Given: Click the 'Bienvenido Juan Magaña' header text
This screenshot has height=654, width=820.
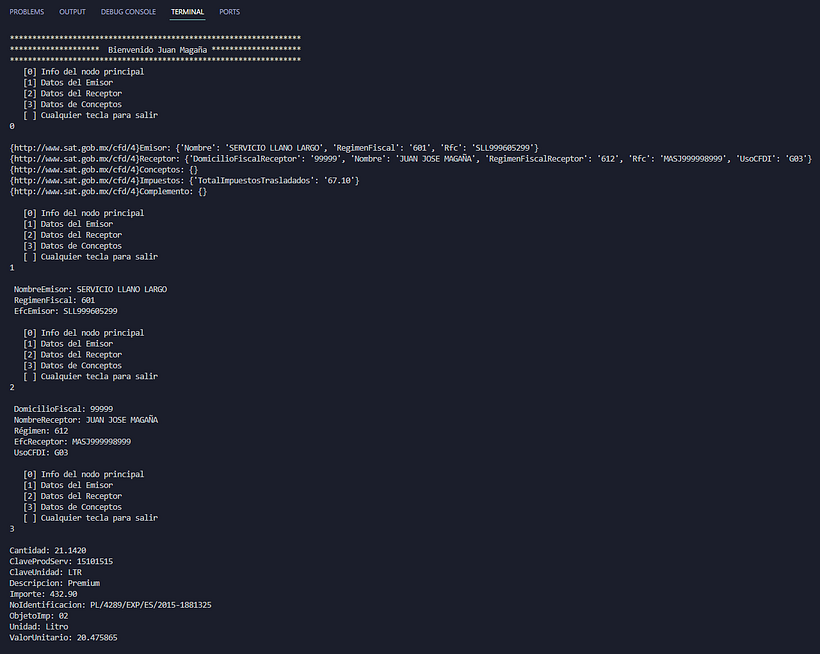Looking at the screenshot, I should [x=157, y=50].
